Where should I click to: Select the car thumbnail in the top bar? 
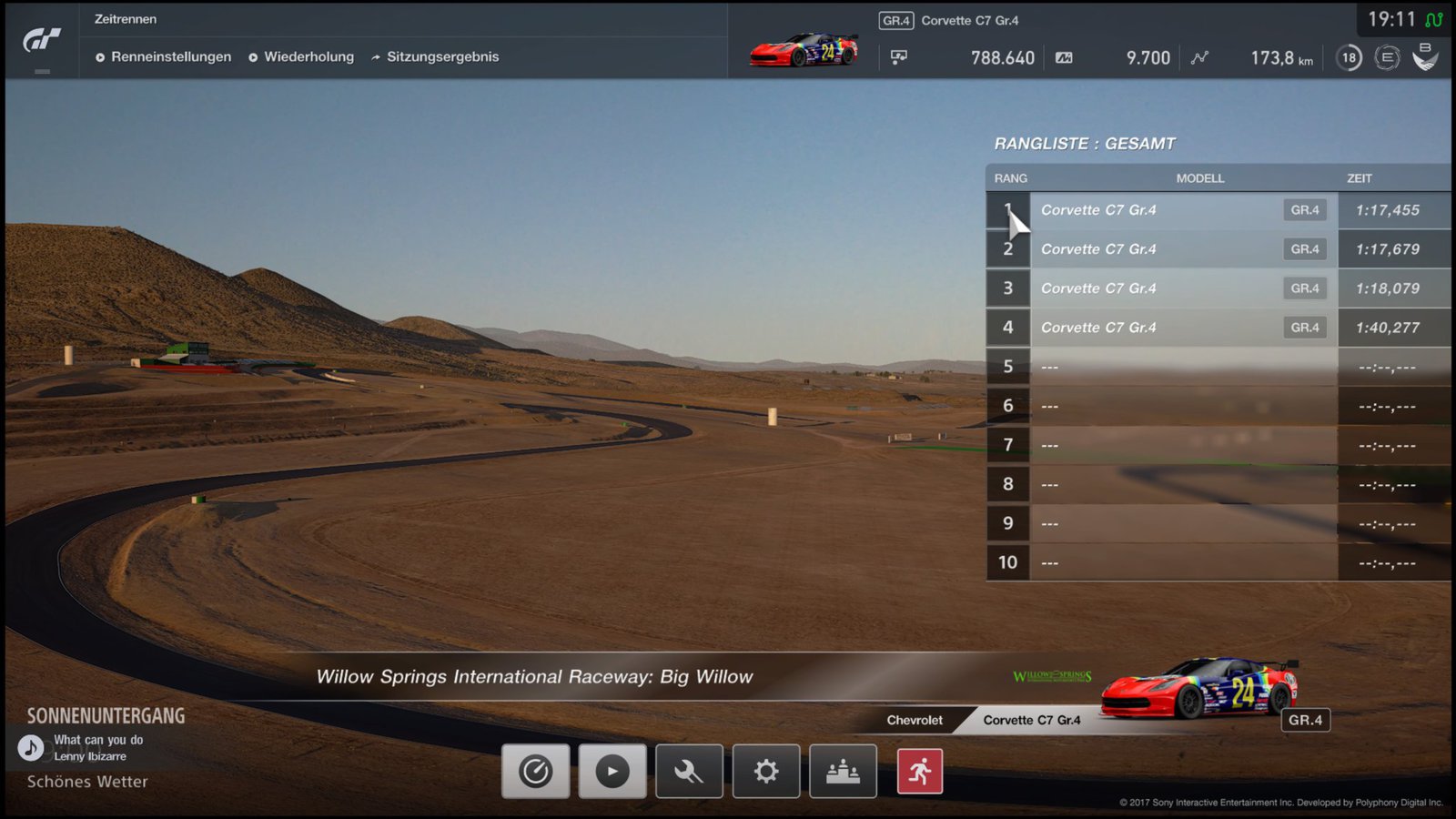[804, 50]
